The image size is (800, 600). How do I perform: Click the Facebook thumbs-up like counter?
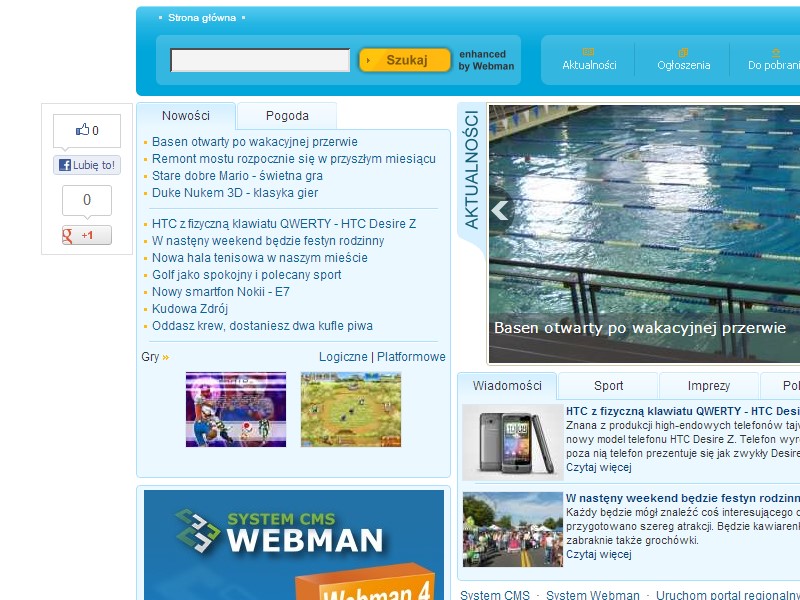87,131
